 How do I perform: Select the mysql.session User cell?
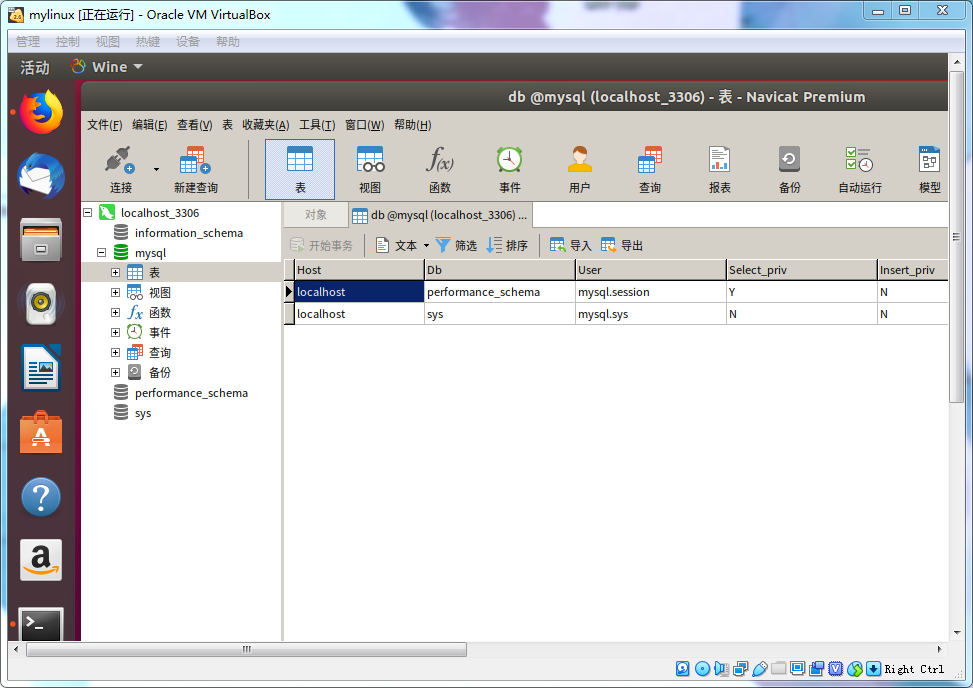point(651,292)
